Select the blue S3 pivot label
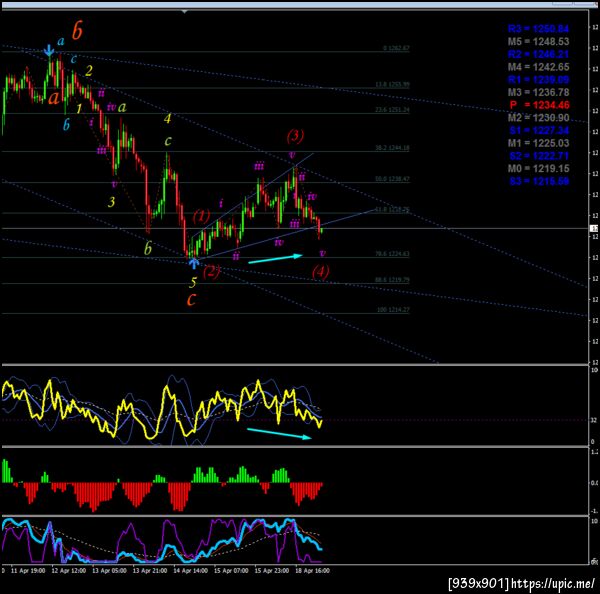This screenshot has height=594, width=600. [x=539, y=181]
